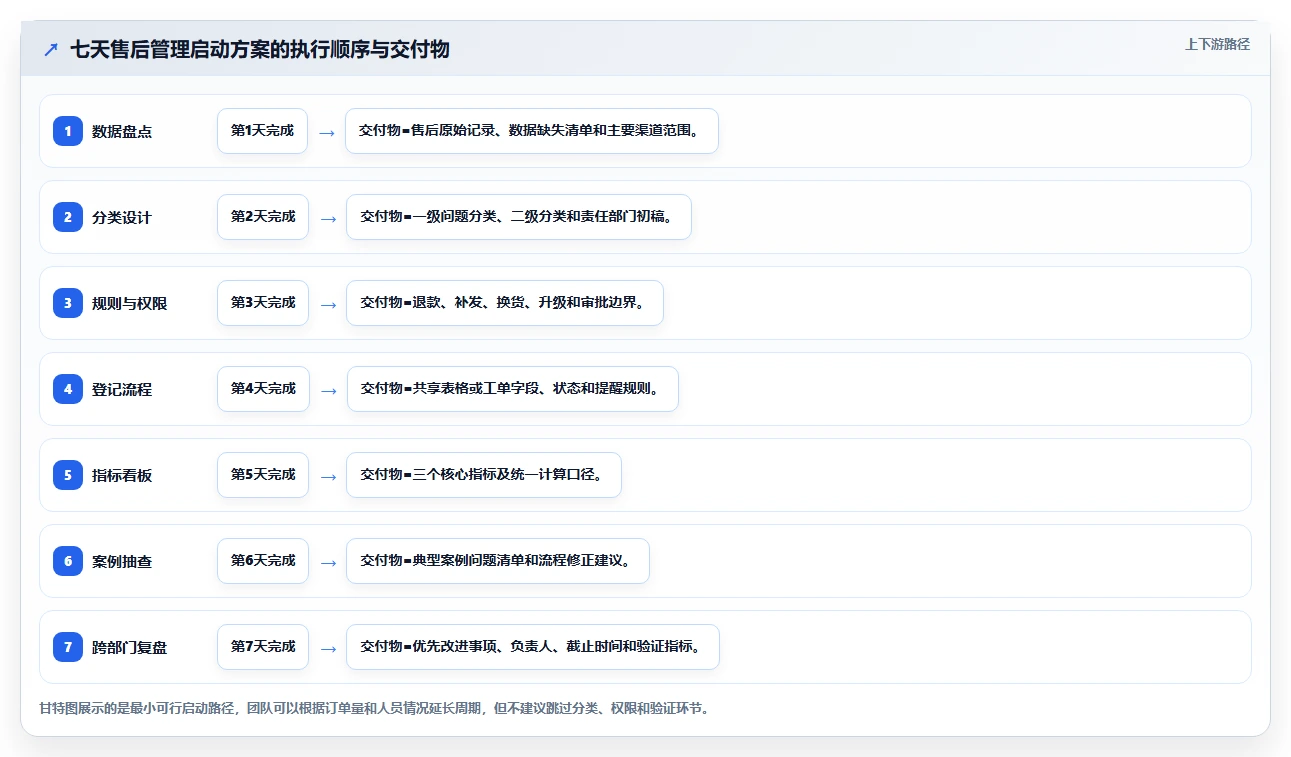This screenshot has height=757, width=1291.
Task: Open deliverable box mentioning 退款、补发、换货
Action: (505, 303)
